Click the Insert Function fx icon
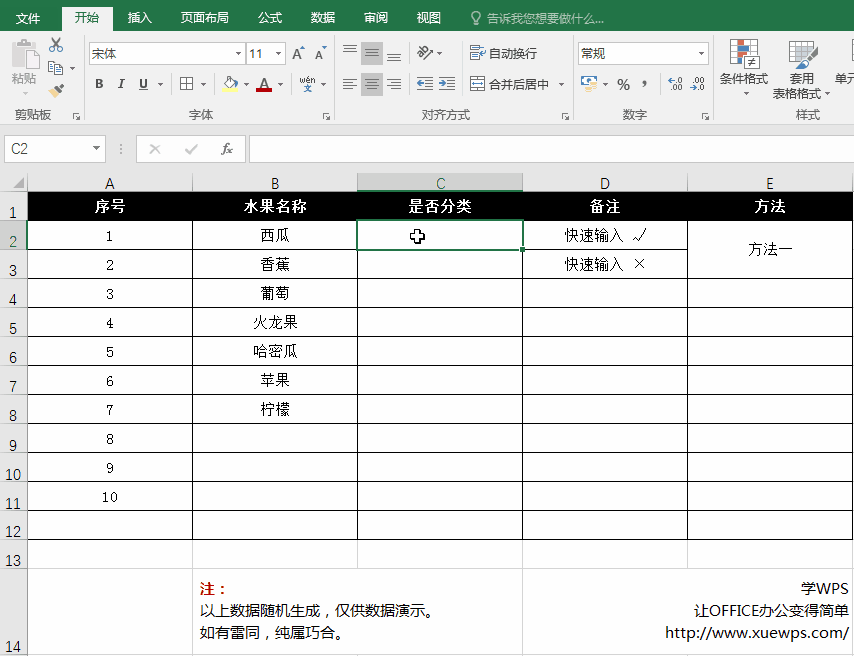 [227, 149]
